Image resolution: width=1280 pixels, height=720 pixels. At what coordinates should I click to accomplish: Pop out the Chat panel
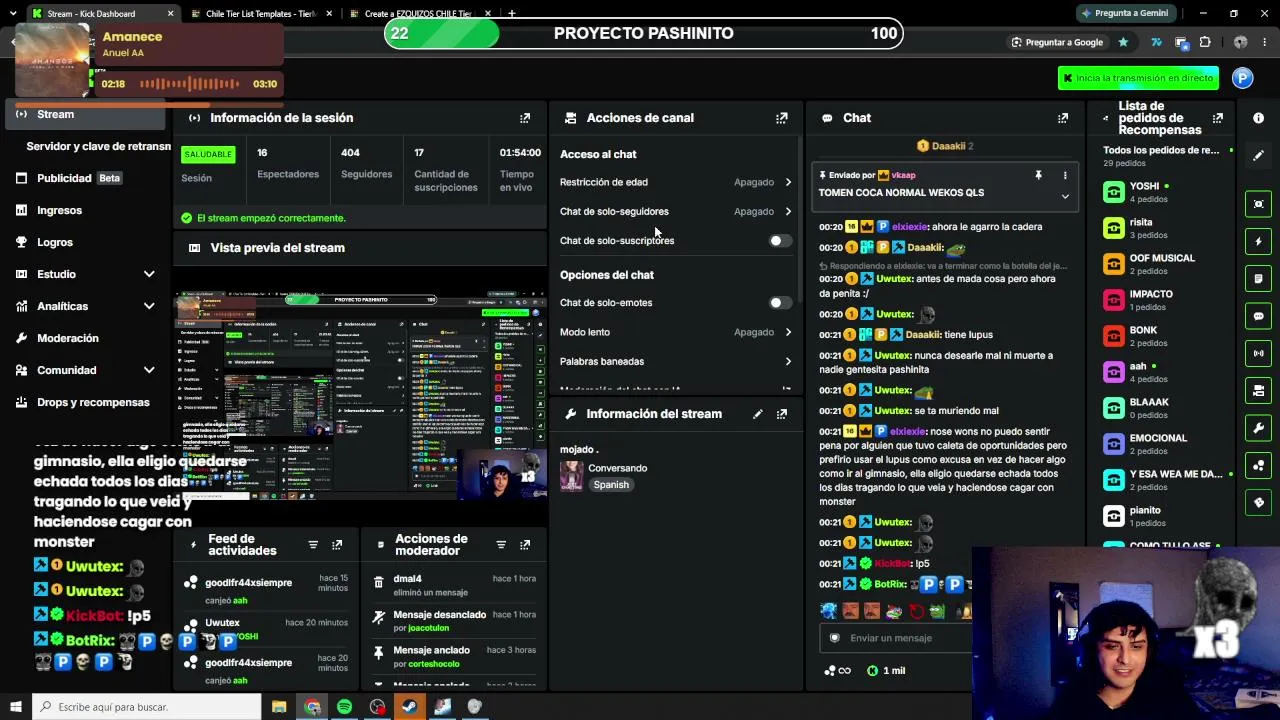pos(1063,118)
